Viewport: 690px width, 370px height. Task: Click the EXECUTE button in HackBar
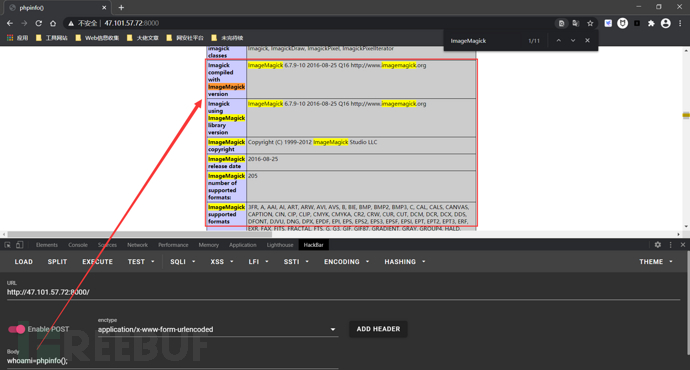(97, 262)
